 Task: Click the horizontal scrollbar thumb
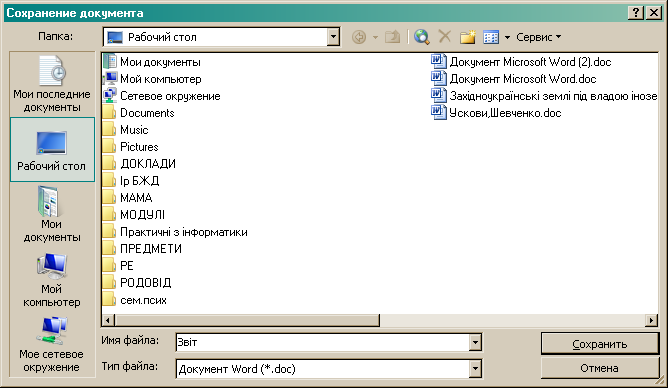[247, 320]
